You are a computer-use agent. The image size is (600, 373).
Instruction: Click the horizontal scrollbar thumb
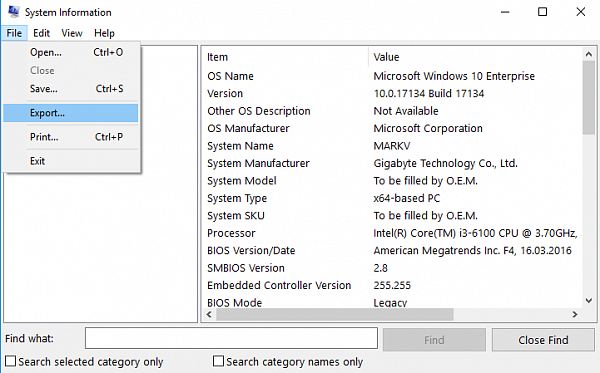[x=335, y=314]
